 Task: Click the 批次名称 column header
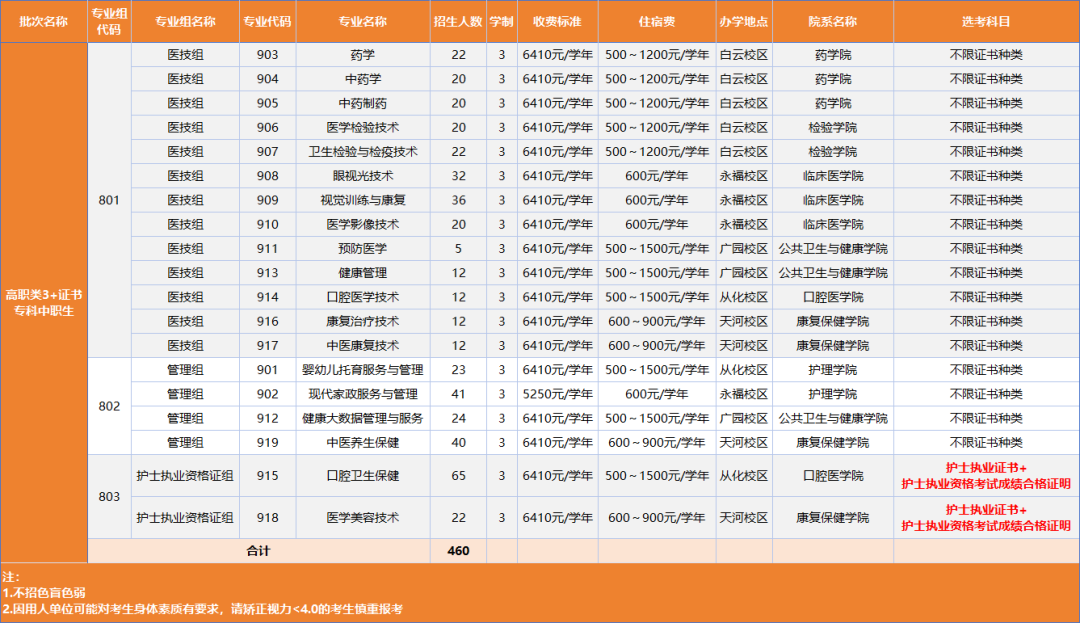(44, 21)
